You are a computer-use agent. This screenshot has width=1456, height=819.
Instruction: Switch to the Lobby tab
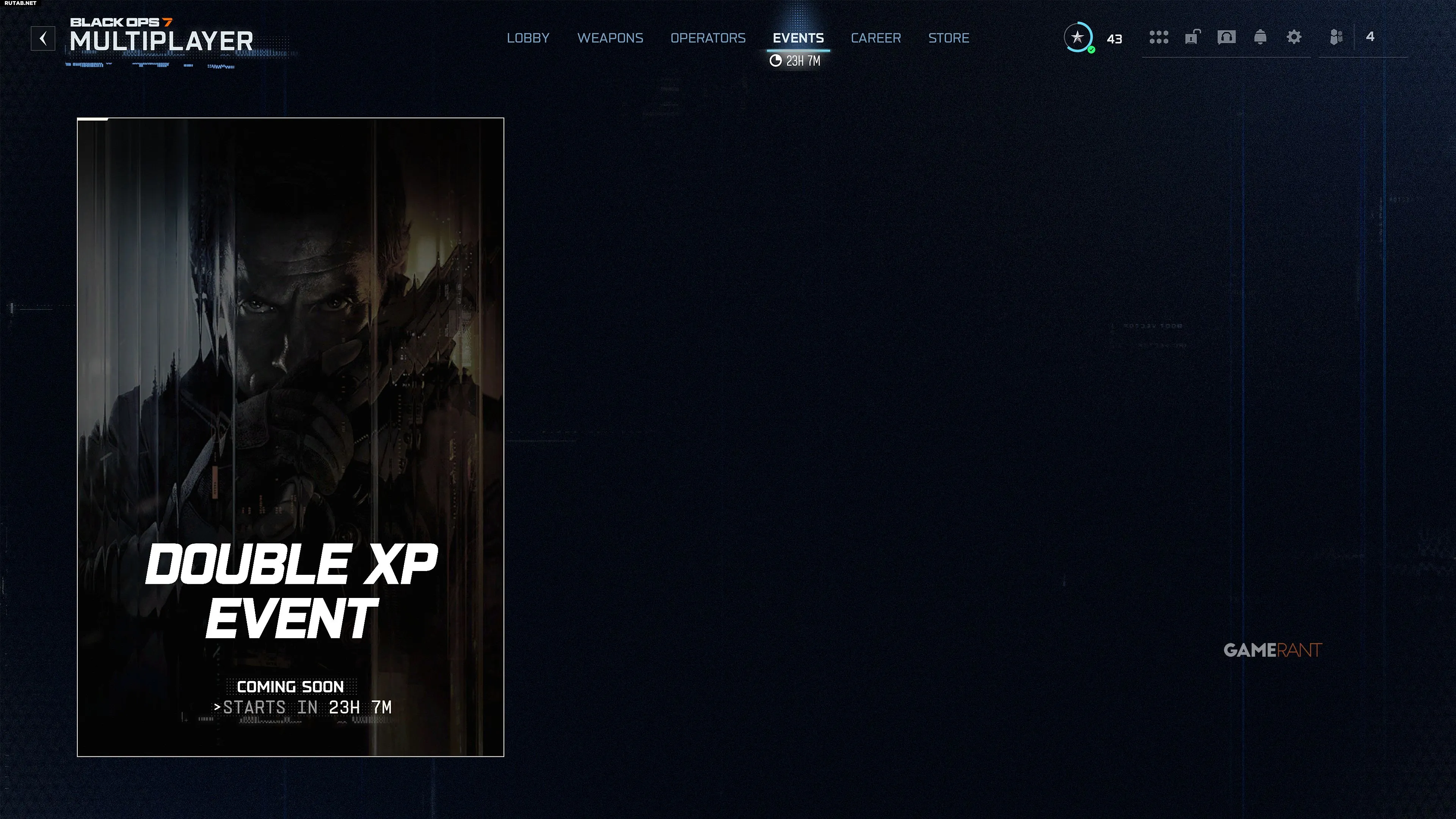[x=528, y=38]
